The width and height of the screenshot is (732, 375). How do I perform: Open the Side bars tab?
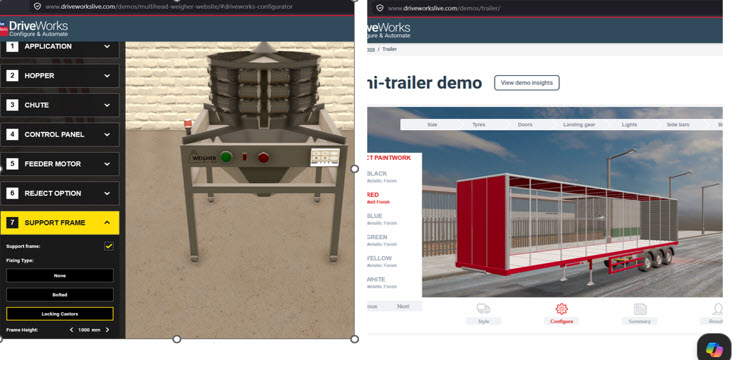pos(678,125)
